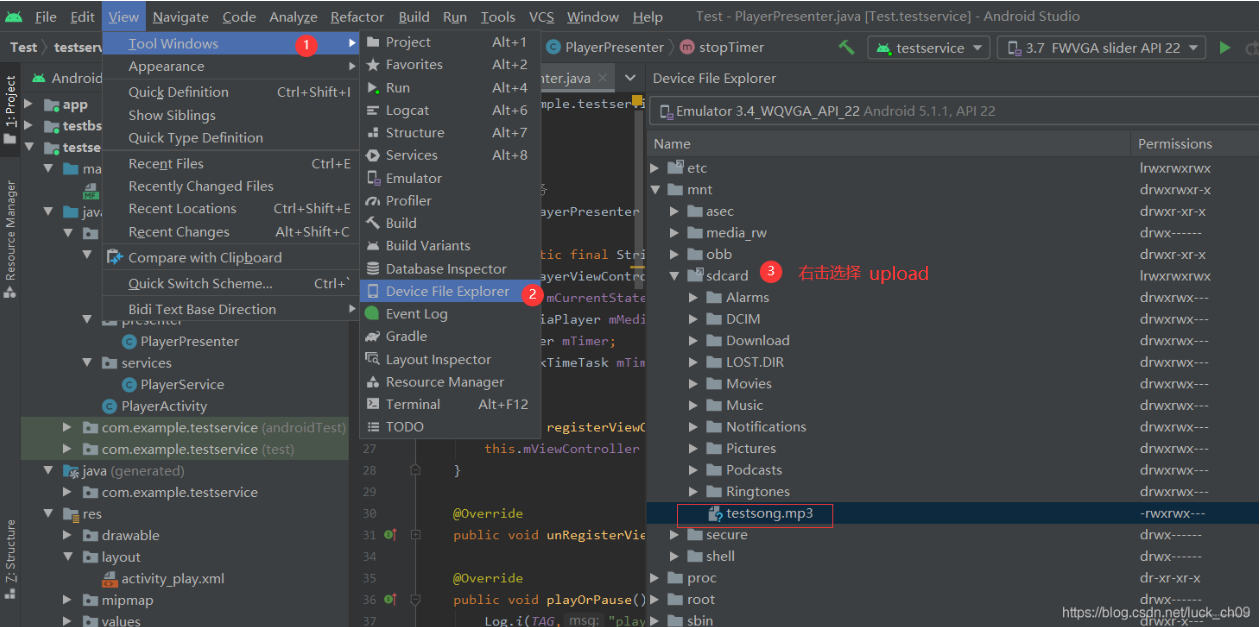Click the Database Inspector icon
This screenshot has width=1260, height=627.
(373, 269)
